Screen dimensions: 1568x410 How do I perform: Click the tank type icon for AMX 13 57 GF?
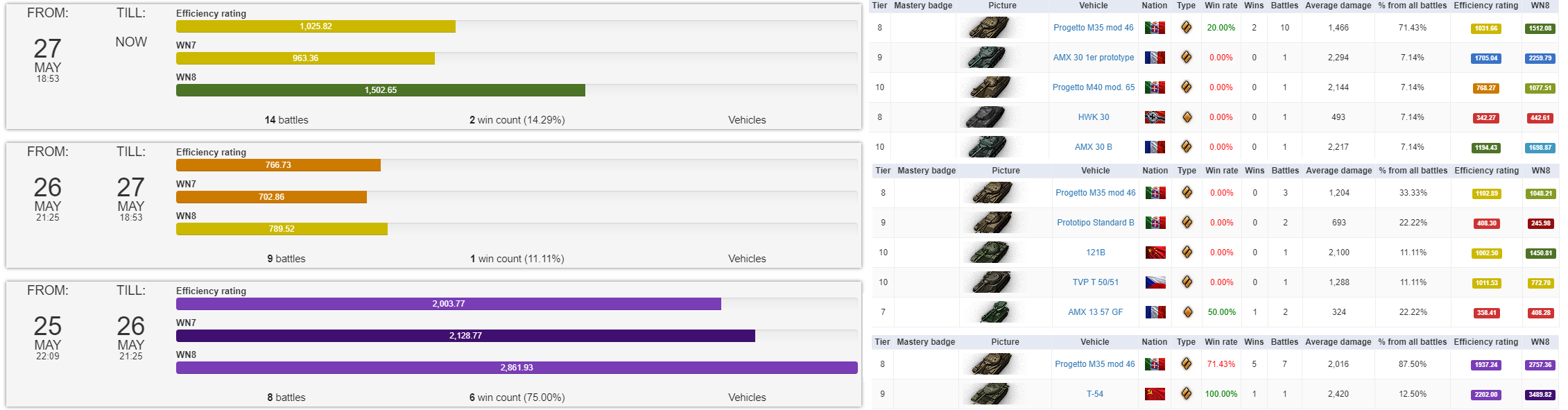pyautogui.click(x=1187, y=312)
